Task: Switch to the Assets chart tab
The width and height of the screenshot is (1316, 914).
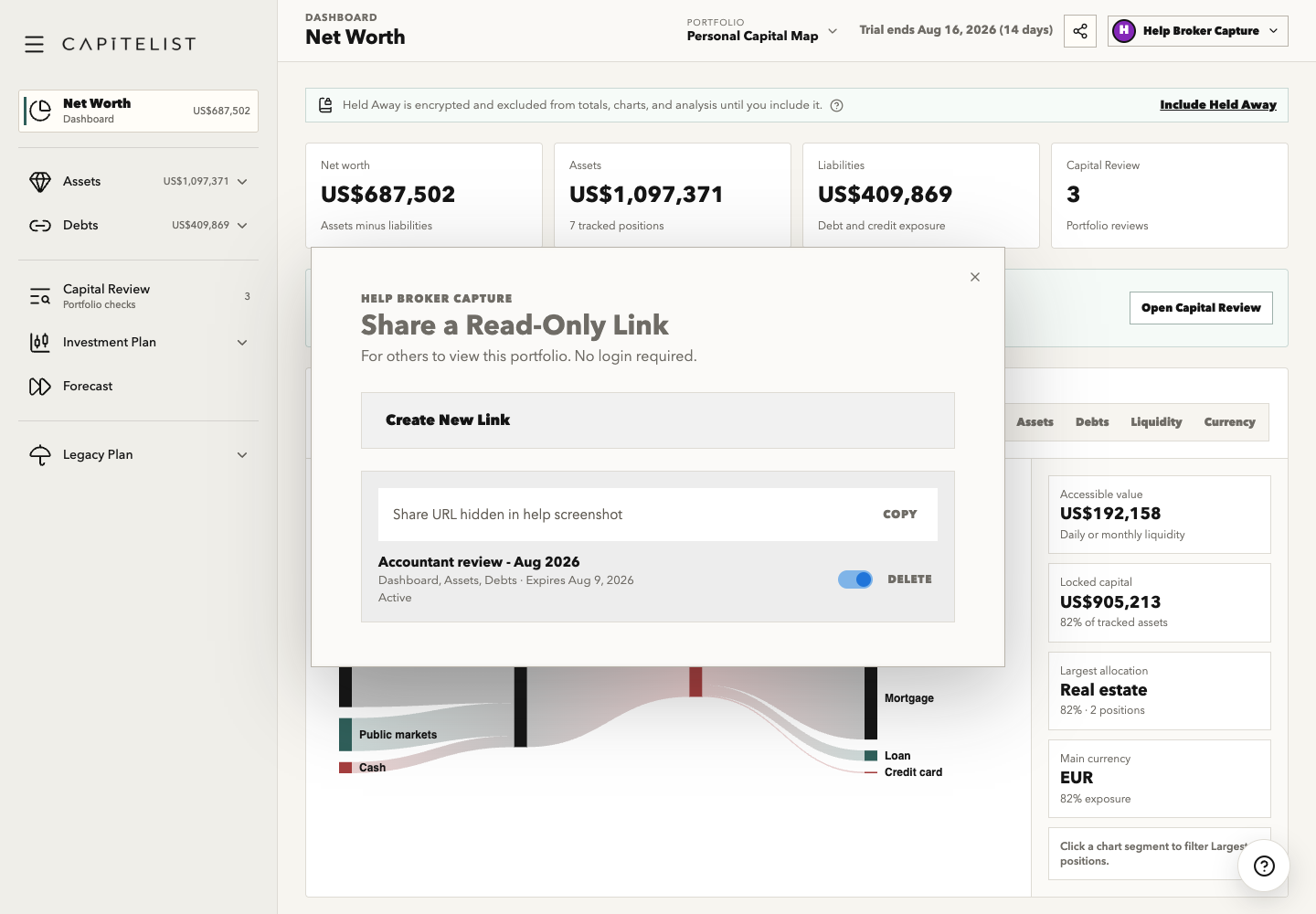Action: [1035, 422]
